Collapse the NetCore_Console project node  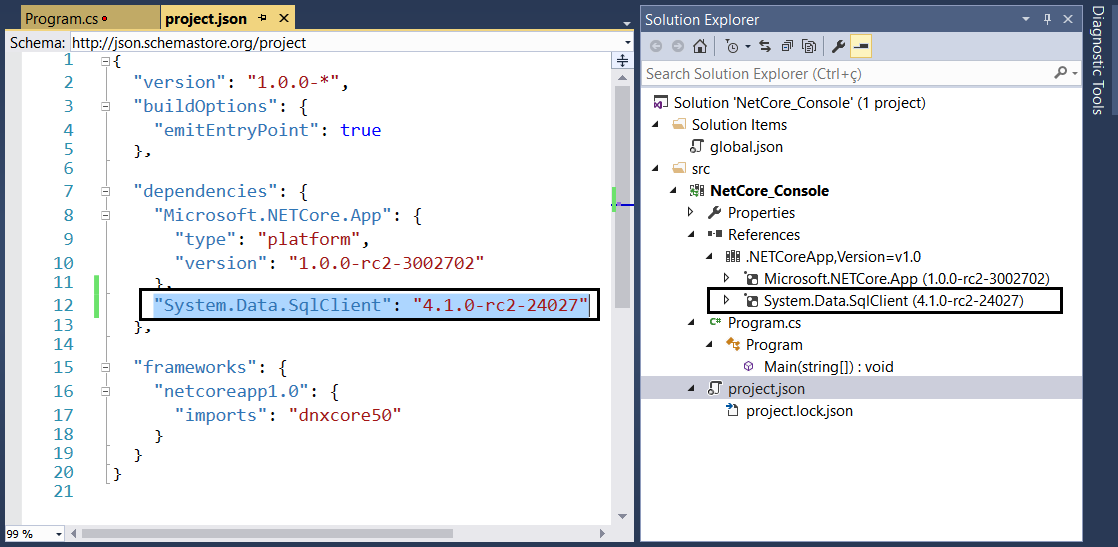pyautogui.click(x=673, y=191)
